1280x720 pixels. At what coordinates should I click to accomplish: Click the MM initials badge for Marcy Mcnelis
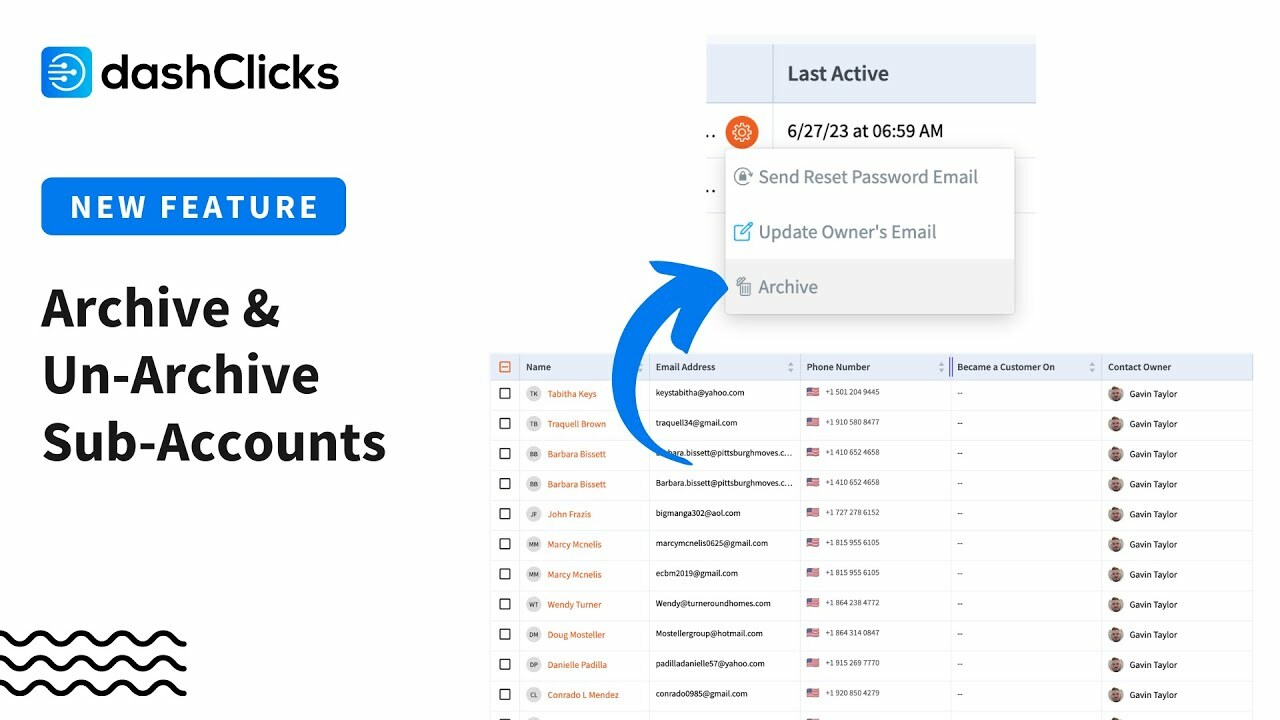pos(532,544)
